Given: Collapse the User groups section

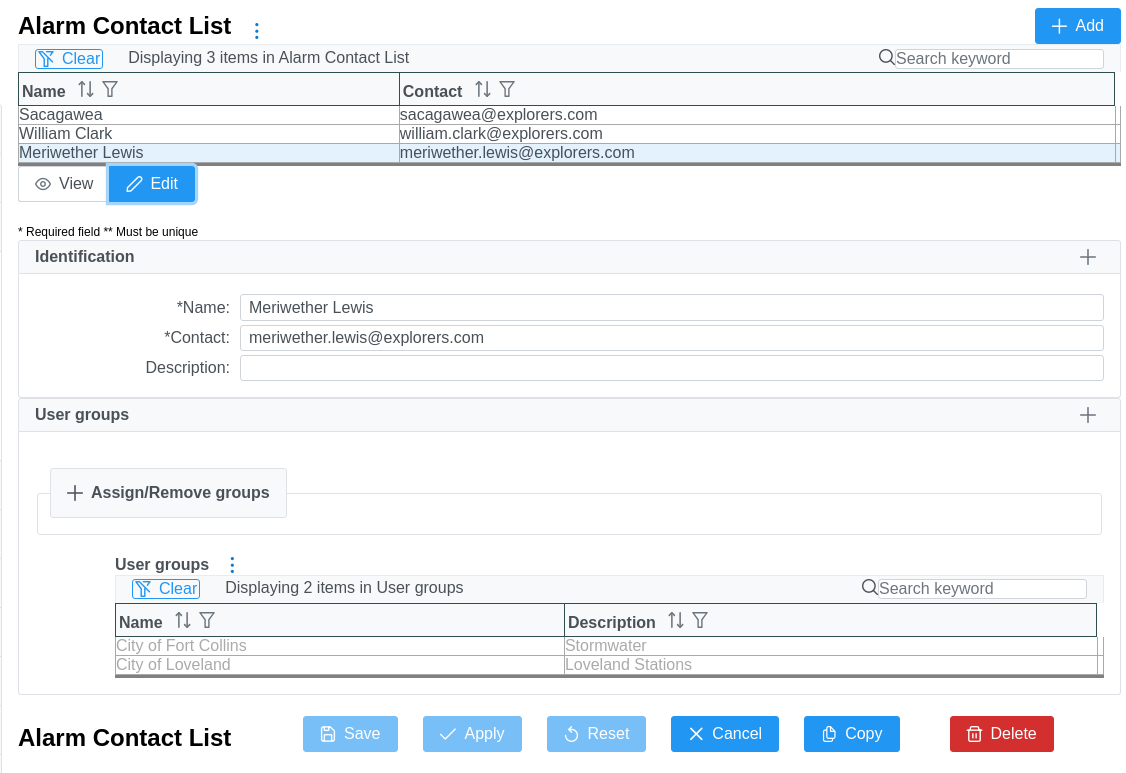Looking at the screenshot, I should [x=1088, y=415].
